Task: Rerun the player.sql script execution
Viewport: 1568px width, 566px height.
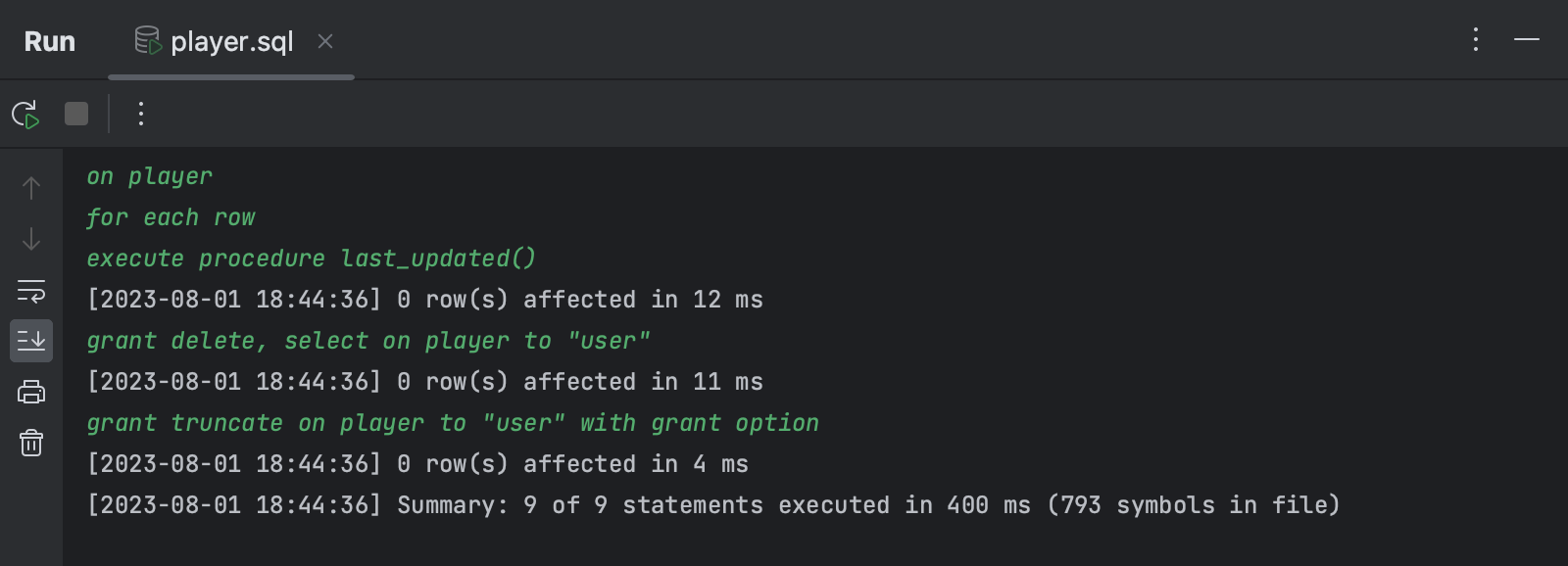Action: 26,113
